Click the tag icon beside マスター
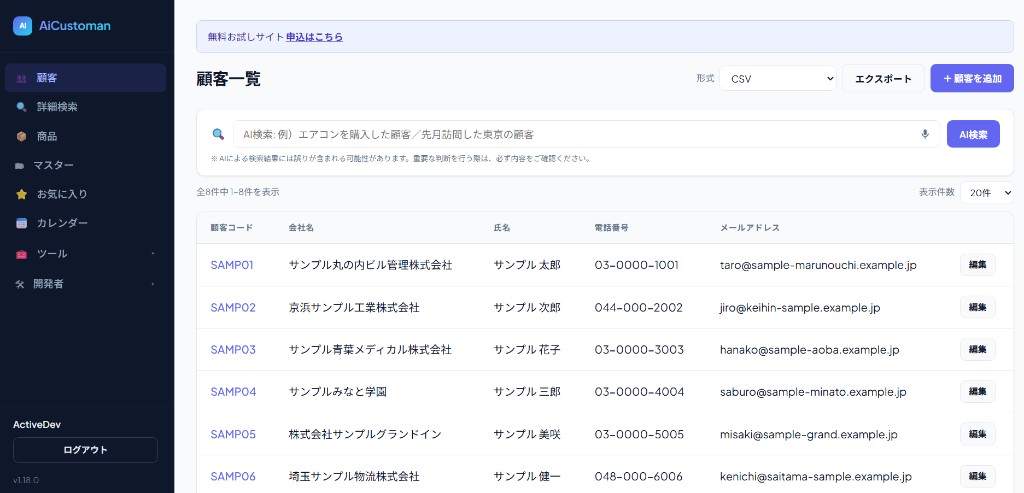The height and width of the screenshot is (493, 1024). (19, 166)
